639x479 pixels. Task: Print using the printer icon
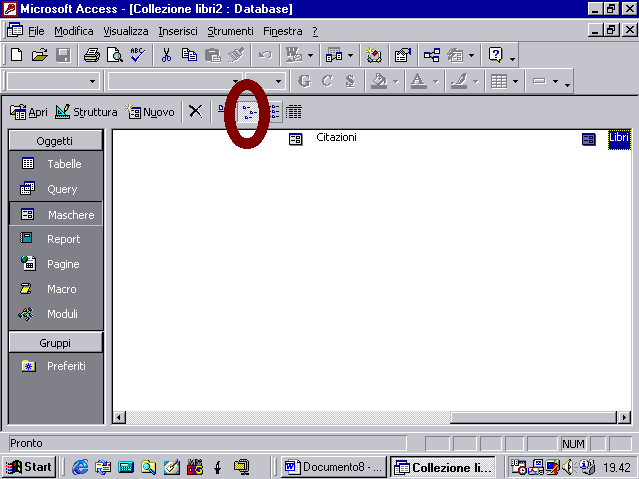tap(91, 55)
